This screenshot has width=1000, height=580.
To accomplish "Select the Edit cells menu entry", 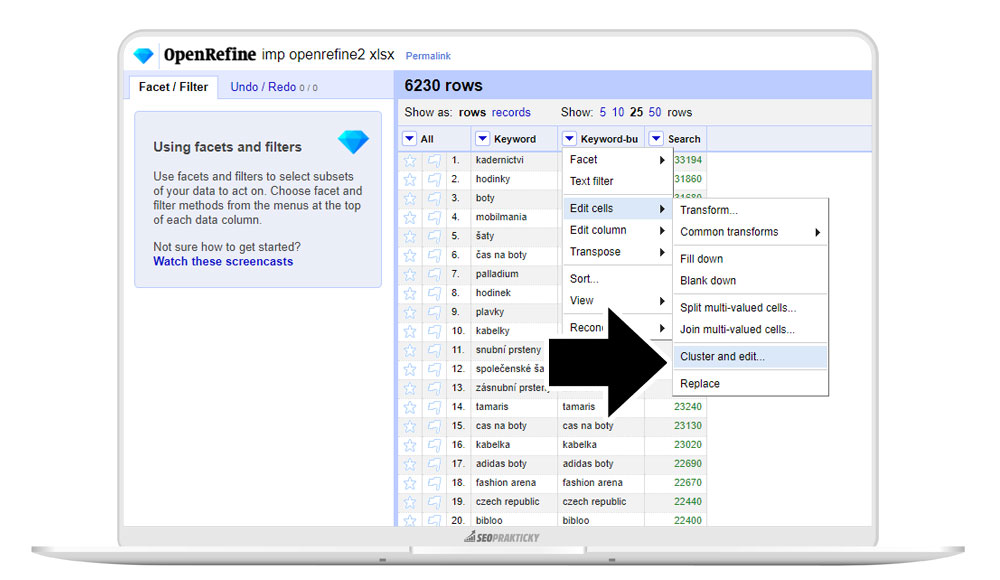I will click(x=617, y=209).
